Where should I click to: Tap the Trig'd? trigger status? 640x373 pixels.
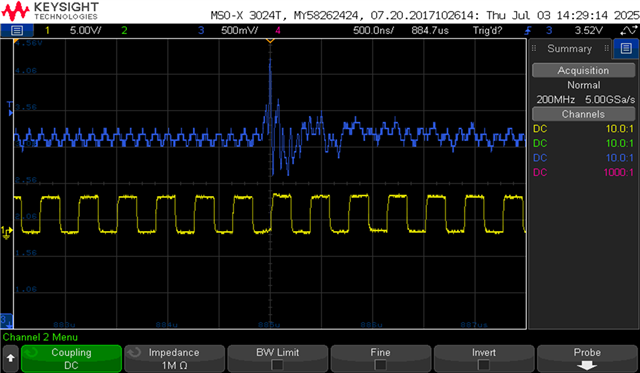point(487,31)
